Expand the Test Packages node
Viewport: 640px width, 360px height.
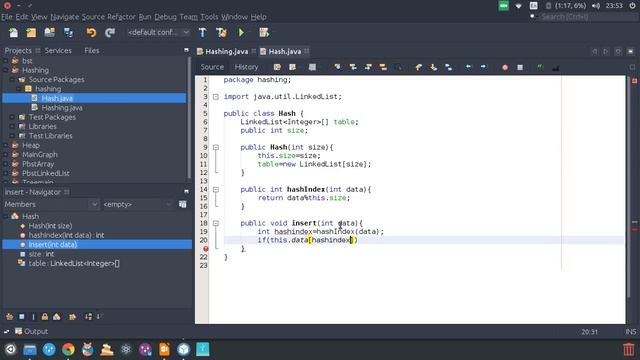(12, 117)
